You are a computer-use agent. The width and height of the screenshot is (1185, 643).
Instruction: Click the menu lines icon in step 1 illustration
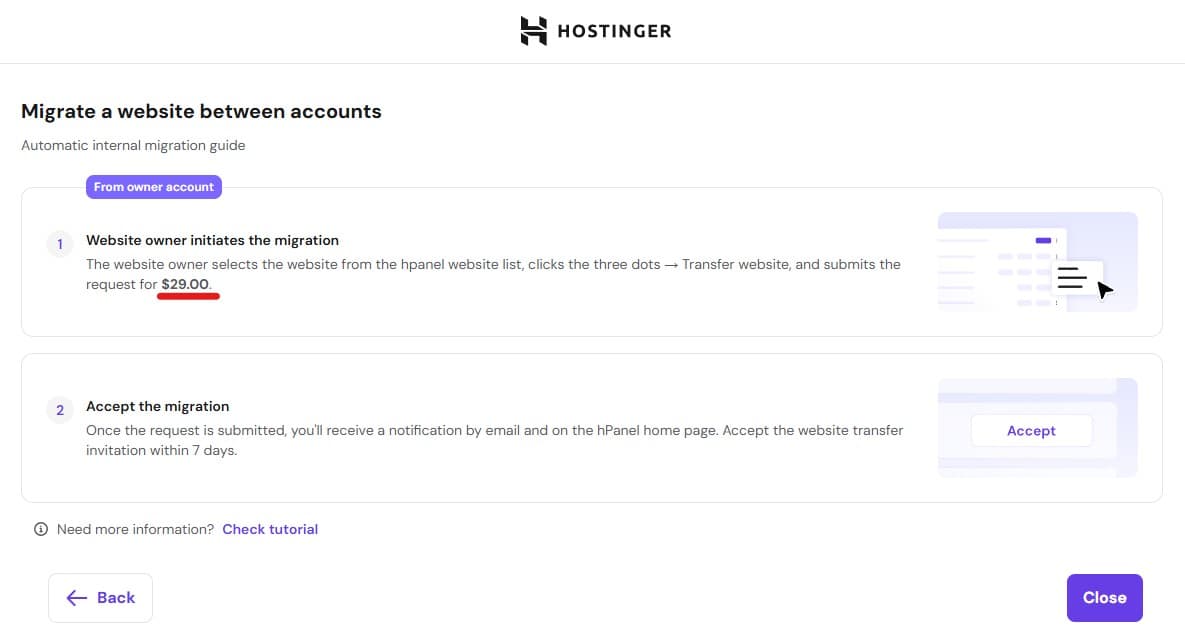point(1072,277)
